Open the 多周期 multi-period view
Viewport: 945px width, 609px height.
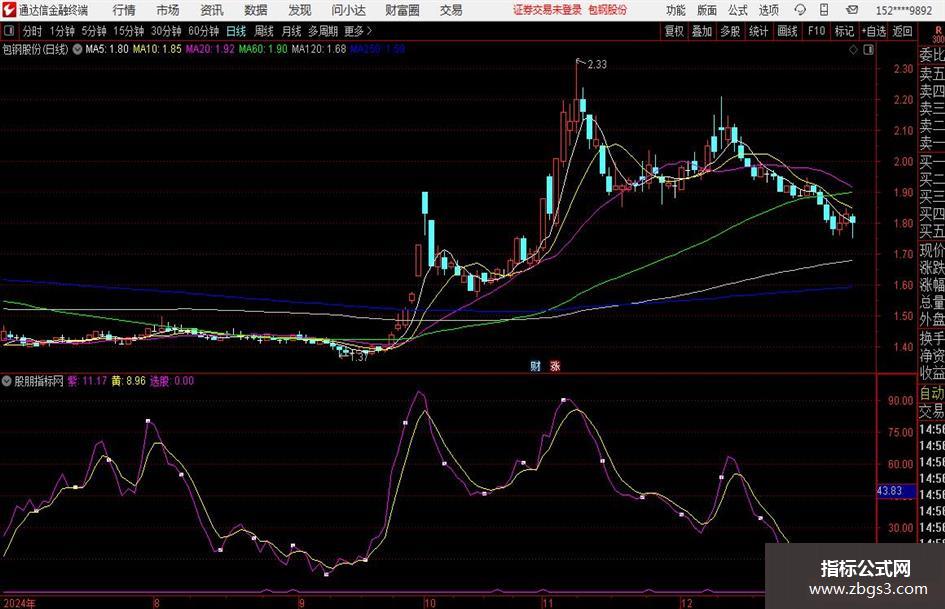point(323,31)
